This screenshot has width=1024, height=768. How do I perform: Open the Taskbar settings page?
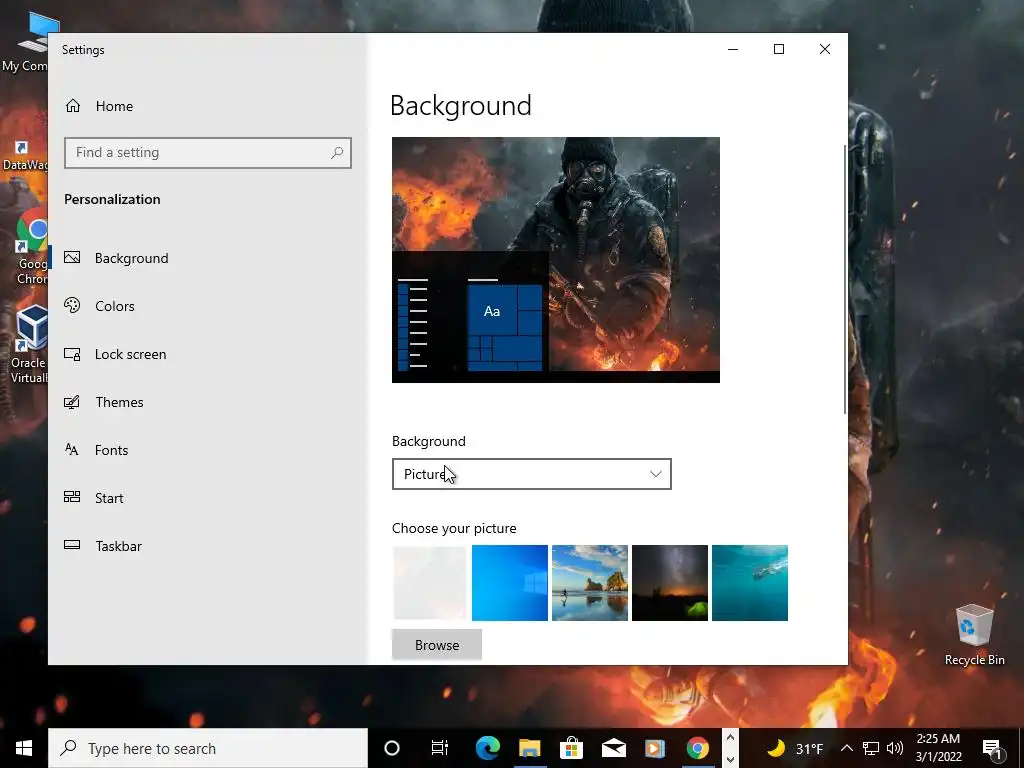click(x=208, y=546)
